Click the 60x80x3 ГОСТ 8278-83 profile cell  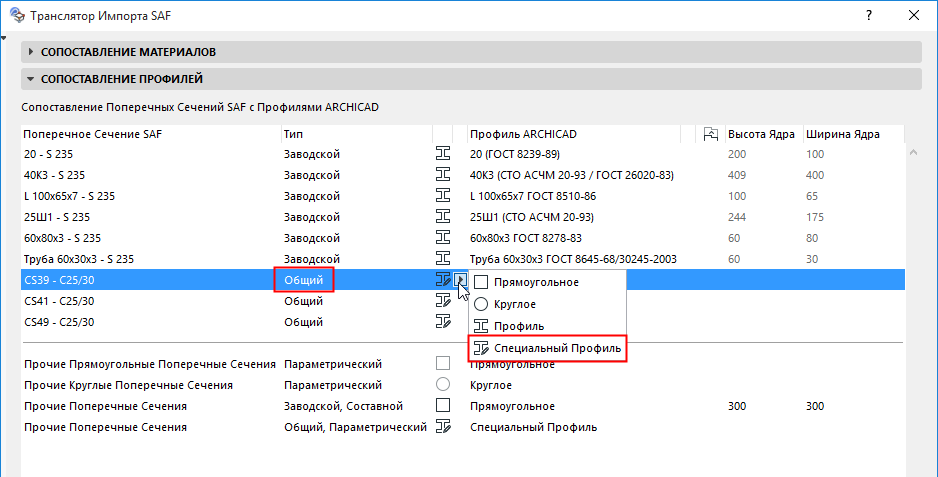pos(525,238)
